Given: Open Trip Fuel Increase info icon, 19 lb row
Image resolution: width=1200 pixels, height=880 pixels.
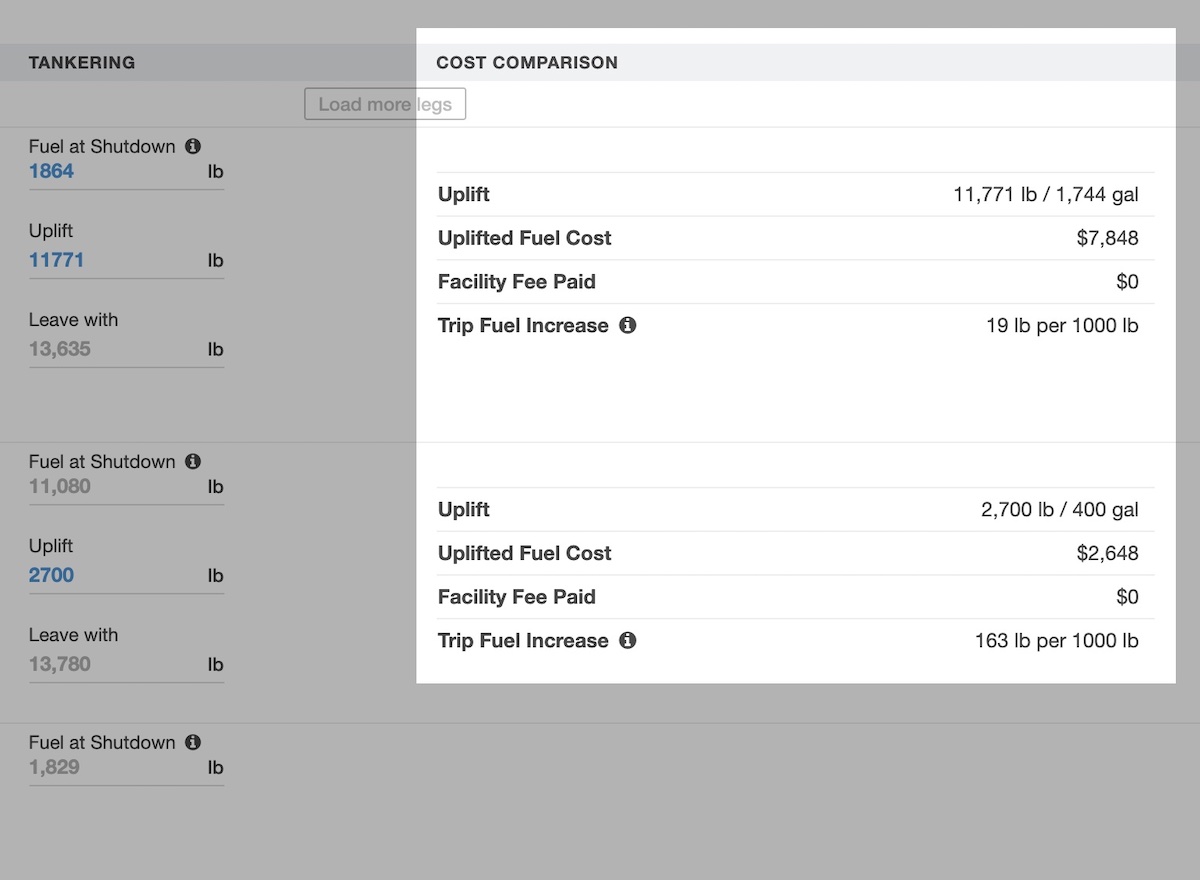Looking at the screenshot, I should 627,325.
